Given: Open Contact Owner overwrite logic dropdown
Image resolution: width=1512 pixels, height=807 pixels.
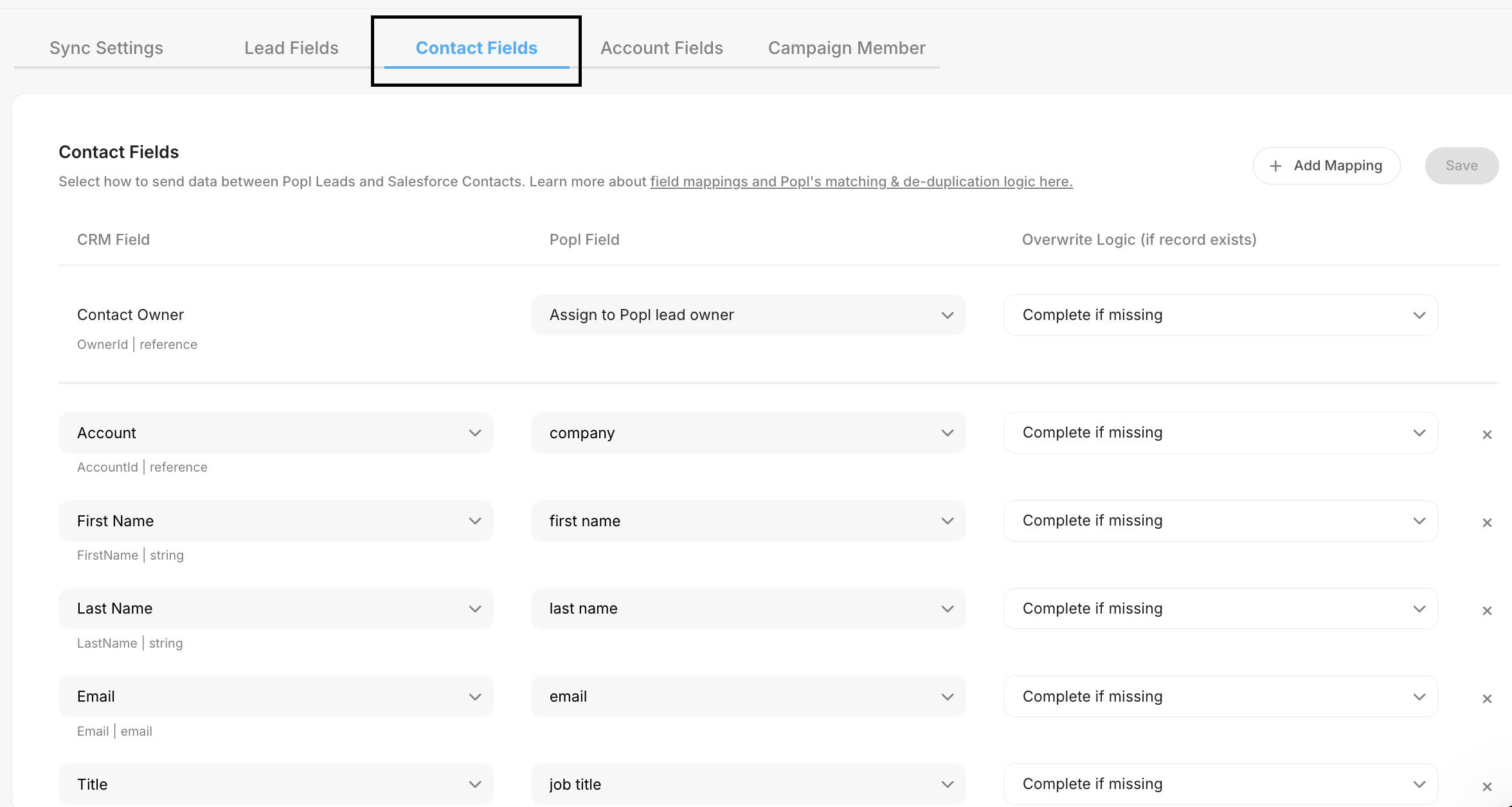Looking at the screenshot, I should pos(1221,315).
